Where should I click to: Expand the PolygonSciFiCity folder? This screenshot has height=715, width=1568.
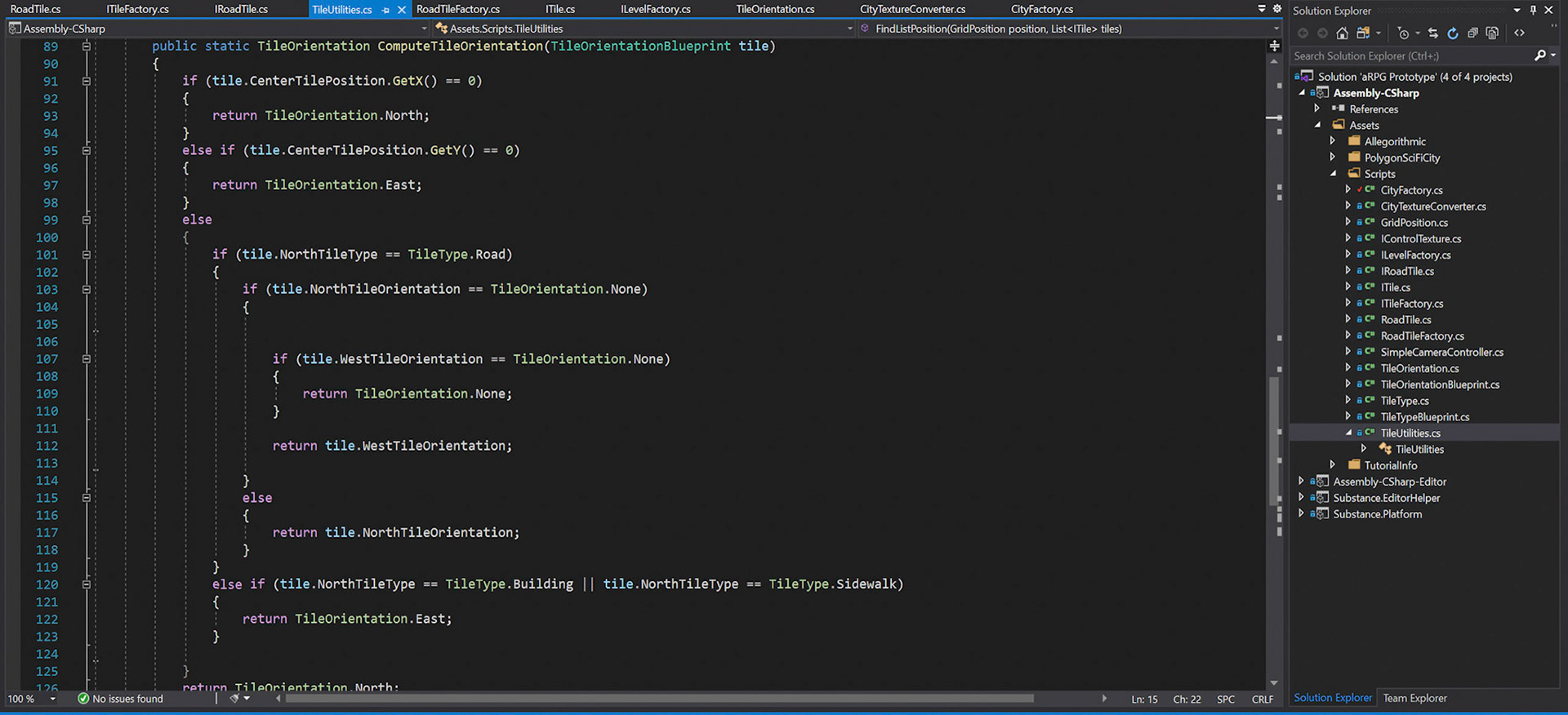pos(1333,157)
